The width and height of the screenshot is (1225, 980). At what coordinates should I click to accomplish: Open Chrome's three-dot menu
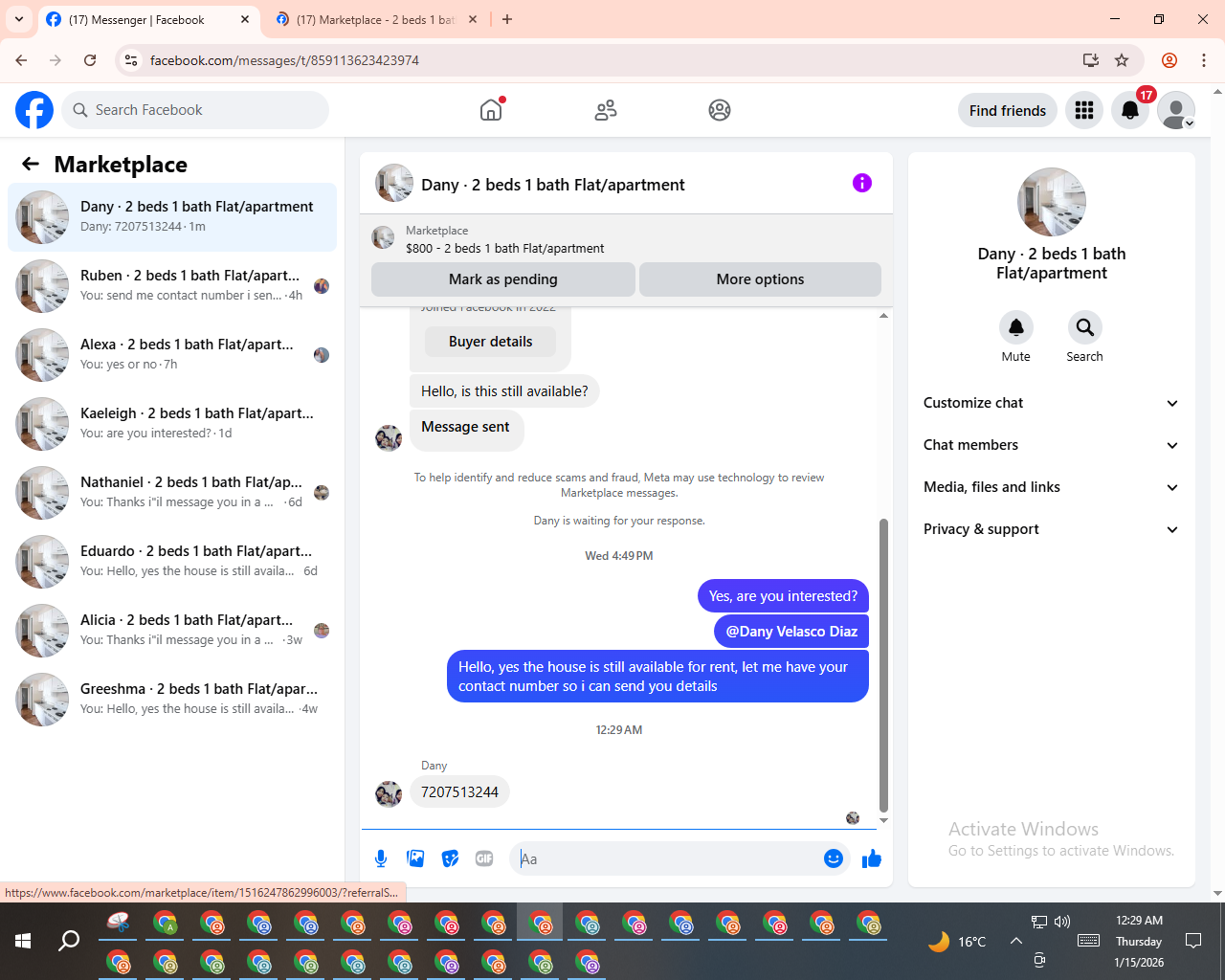1204,60
